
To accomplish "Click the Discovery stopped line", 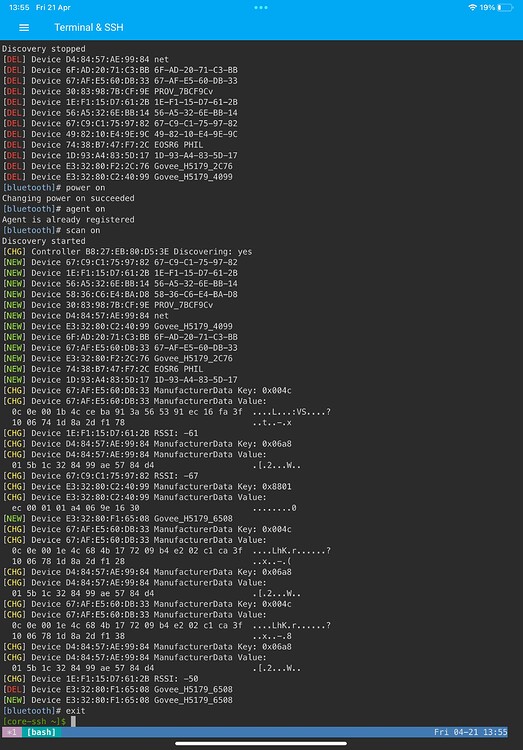I will pos(44,49).
